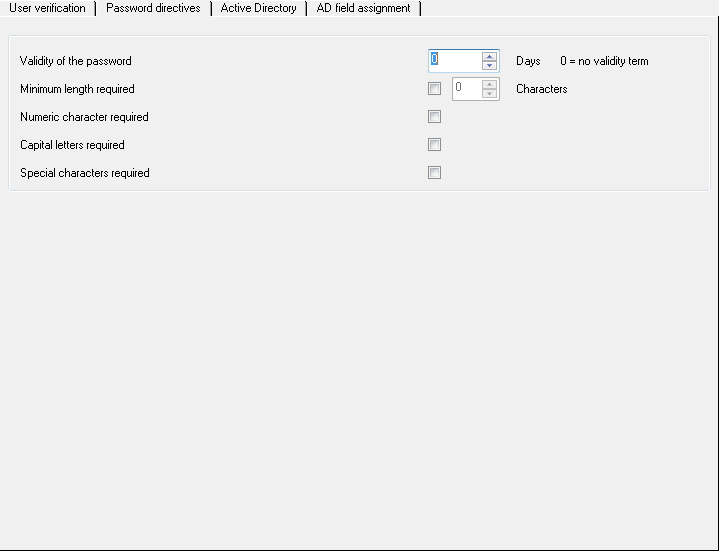Screen dimensions: 719x551
Task: Switch to the User verification tab
Action: coord(47,8)
